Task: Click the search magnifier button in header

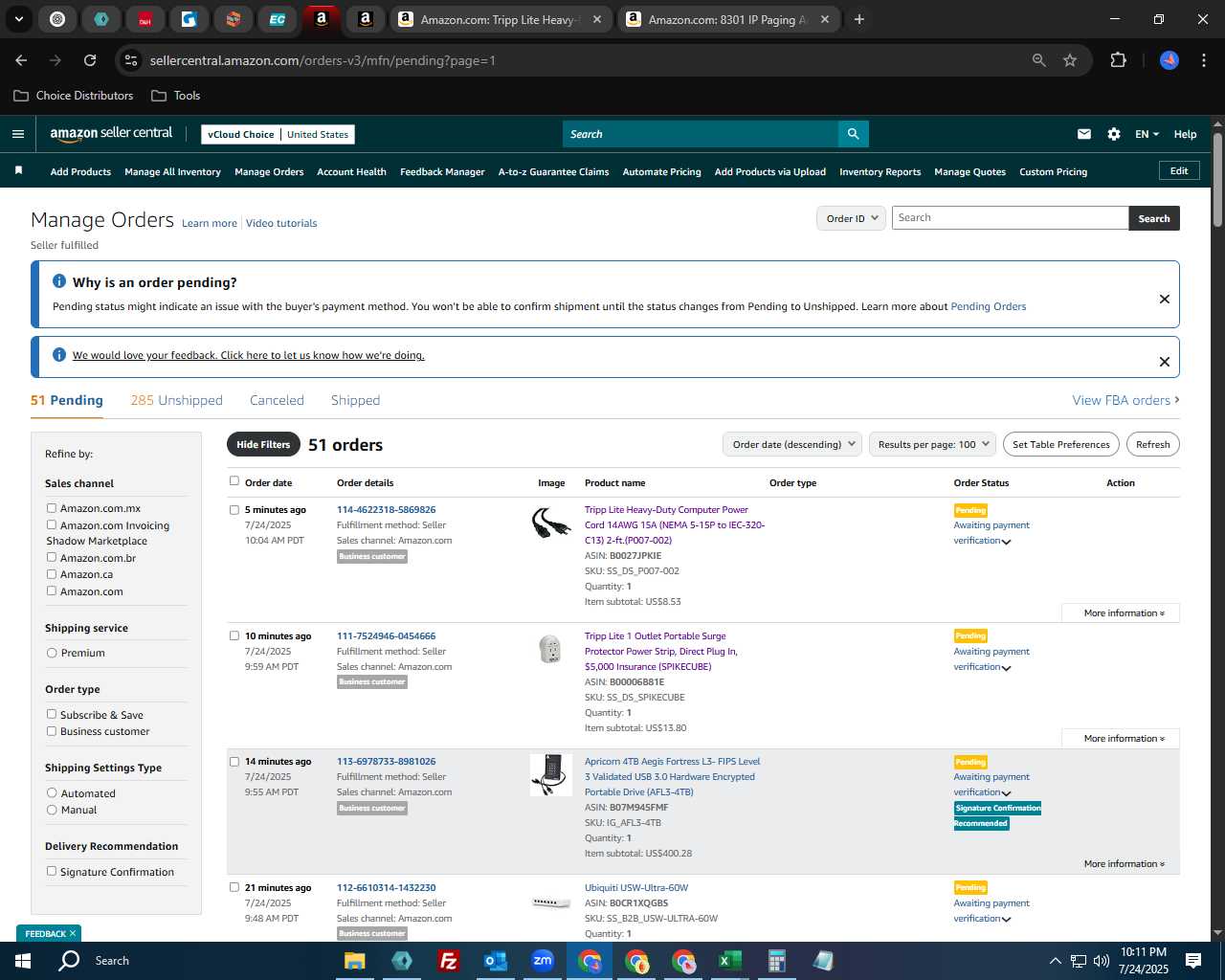Action: [x=853, y=134]
